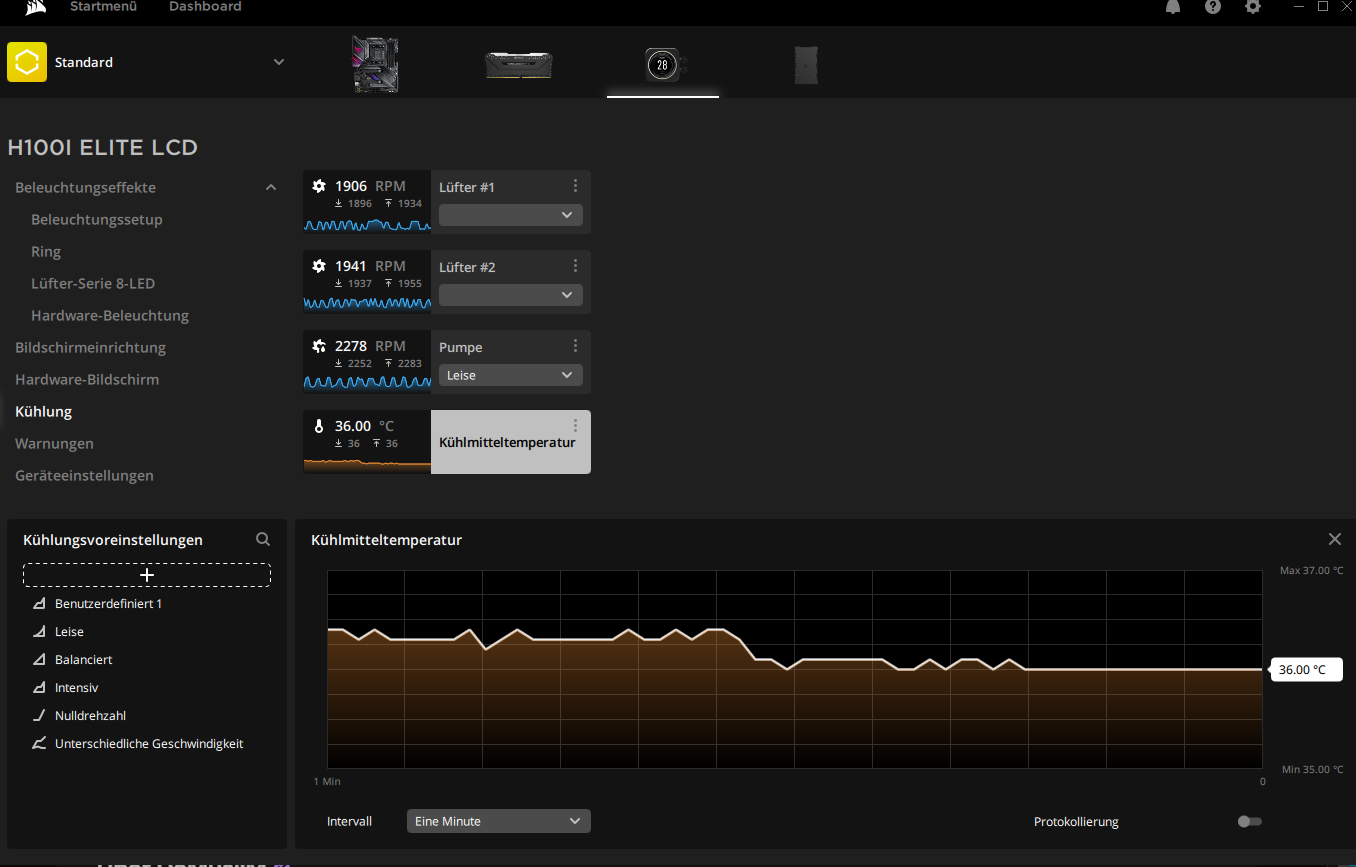The image size is (1356, 867).
Task: Open the help question mark icon
Action: [1213, 6]
